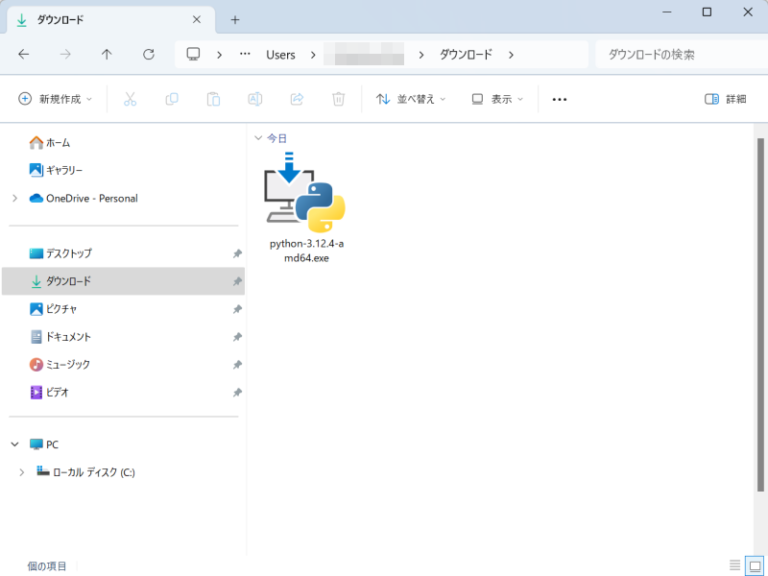
Task: Click the Cut scissors icon
Action: point(130,99)
